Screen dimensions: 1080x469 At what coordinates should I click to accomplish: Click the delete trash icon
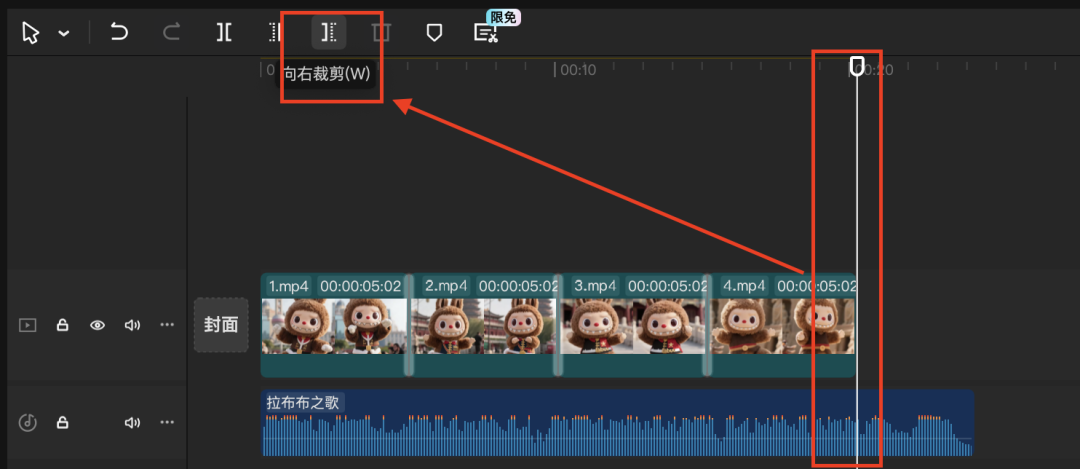click(381, 33)
